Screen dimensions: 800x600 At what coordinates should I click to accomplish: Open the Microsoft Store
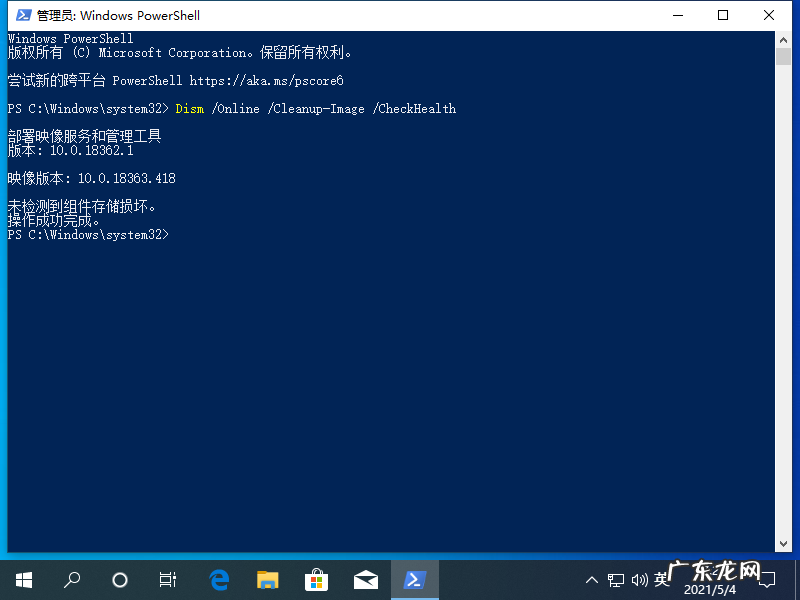316,579
